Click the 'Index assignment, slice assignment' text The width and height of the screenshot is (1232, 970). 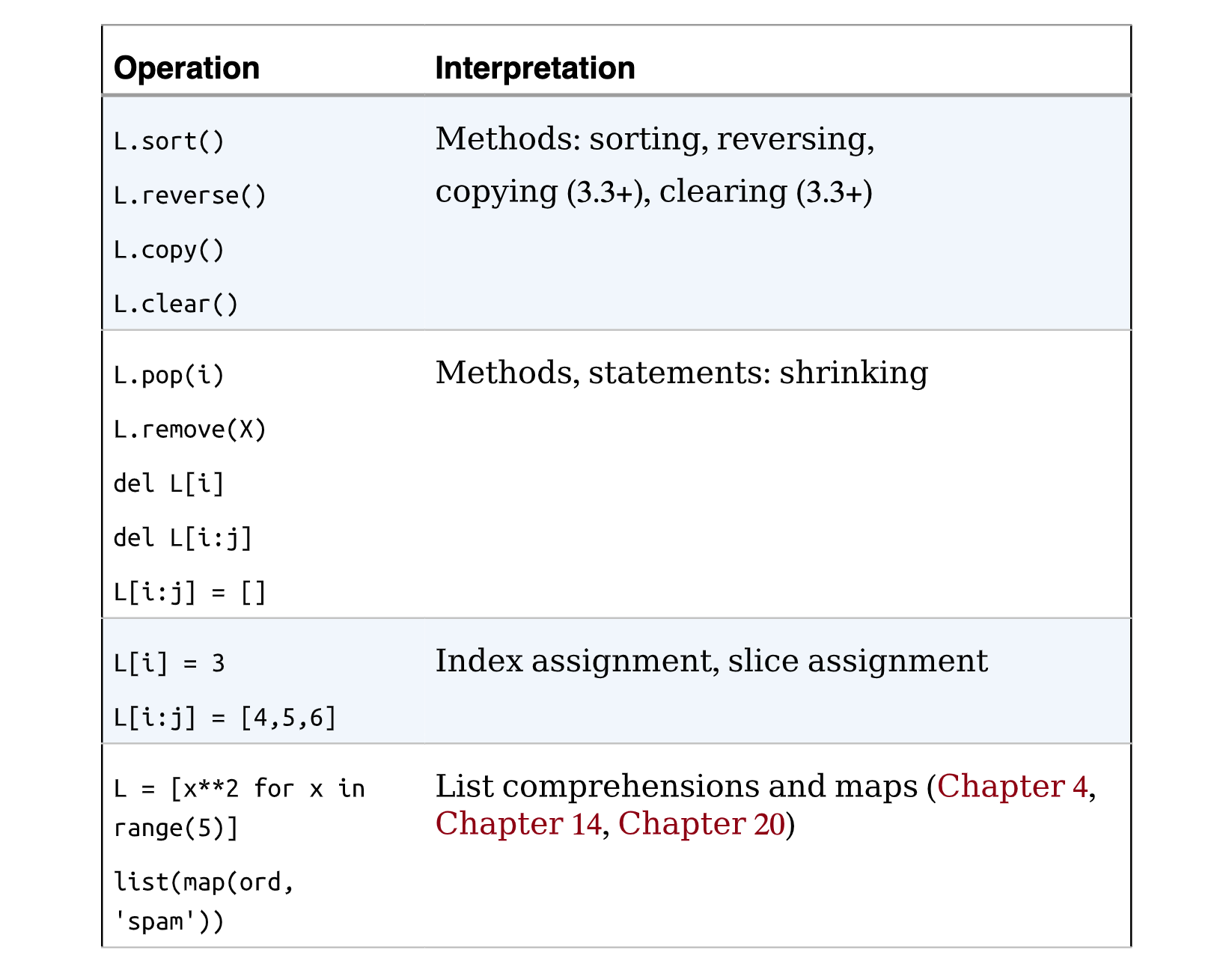712,661
